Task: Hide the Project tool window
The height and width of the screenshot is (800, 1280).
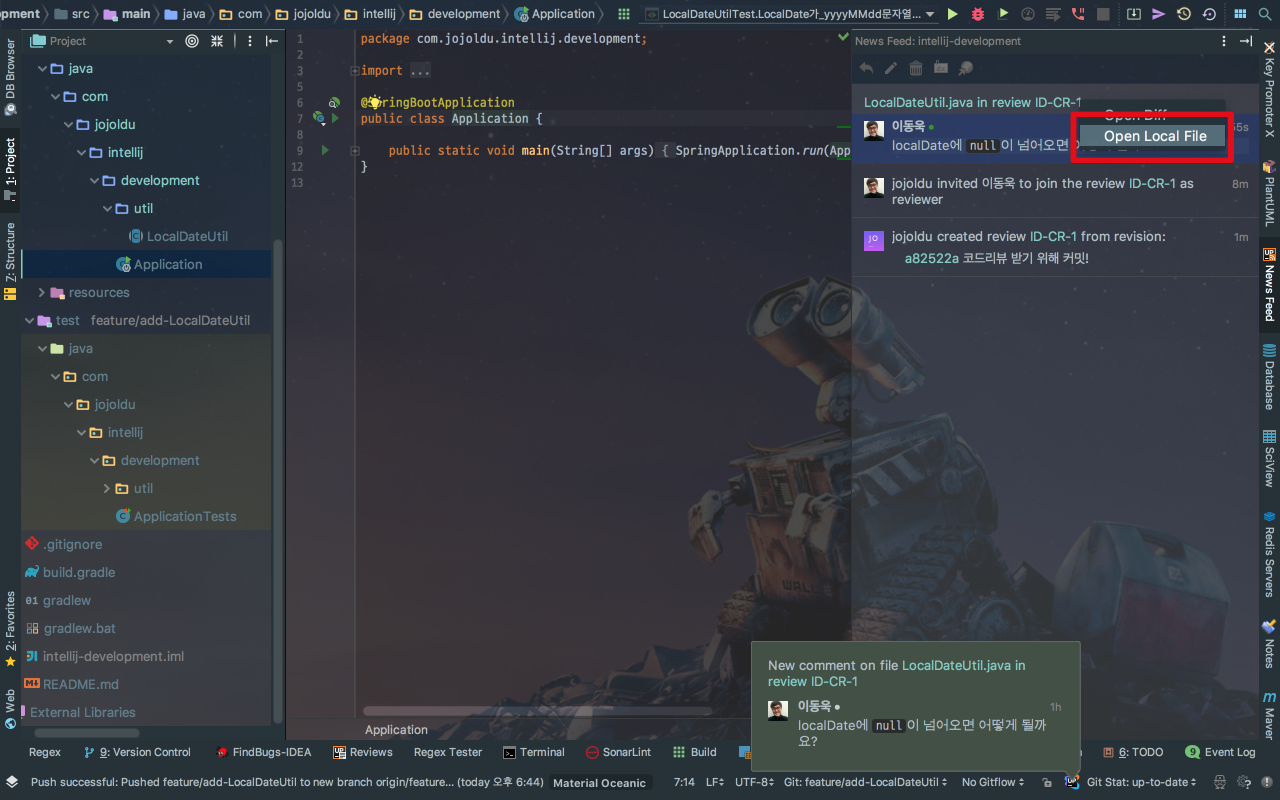Action: pos(272,41)
